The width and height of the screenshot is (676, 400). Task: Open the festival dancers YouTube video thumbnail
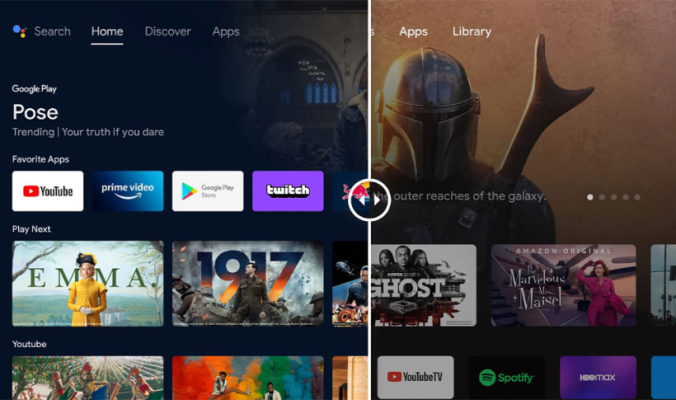click(x=88, y=378)
